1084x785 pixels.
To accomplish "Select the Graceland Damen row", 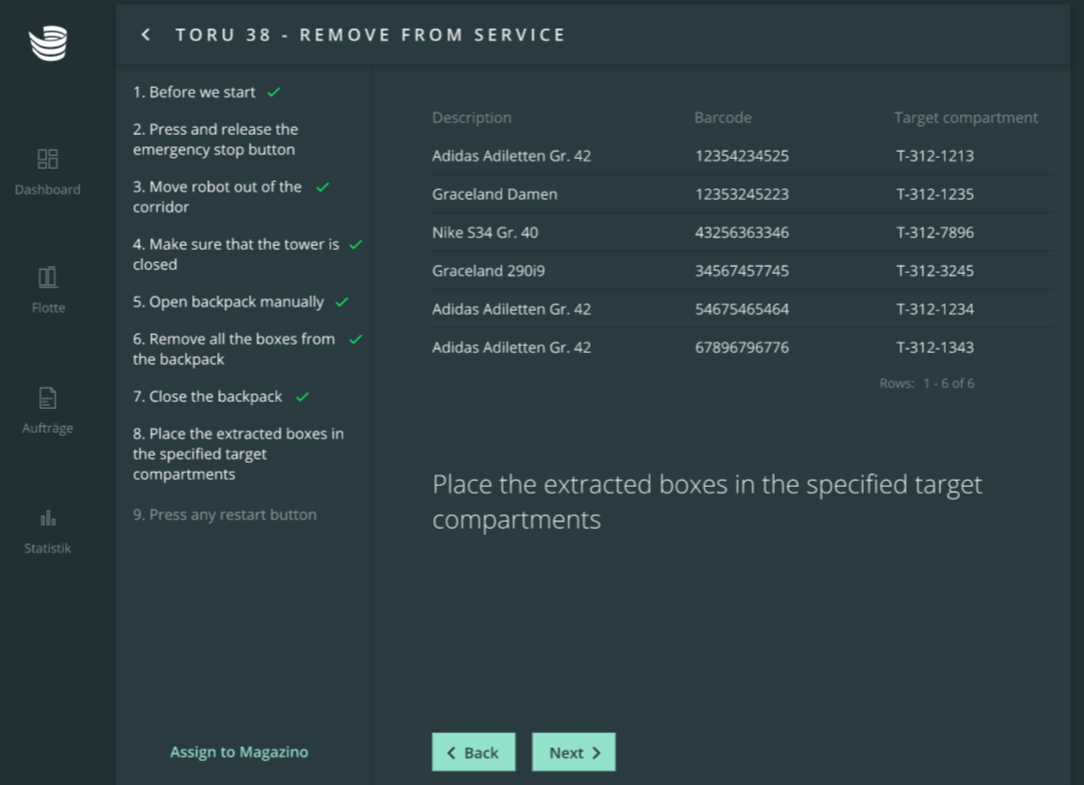I will (740, 194).
